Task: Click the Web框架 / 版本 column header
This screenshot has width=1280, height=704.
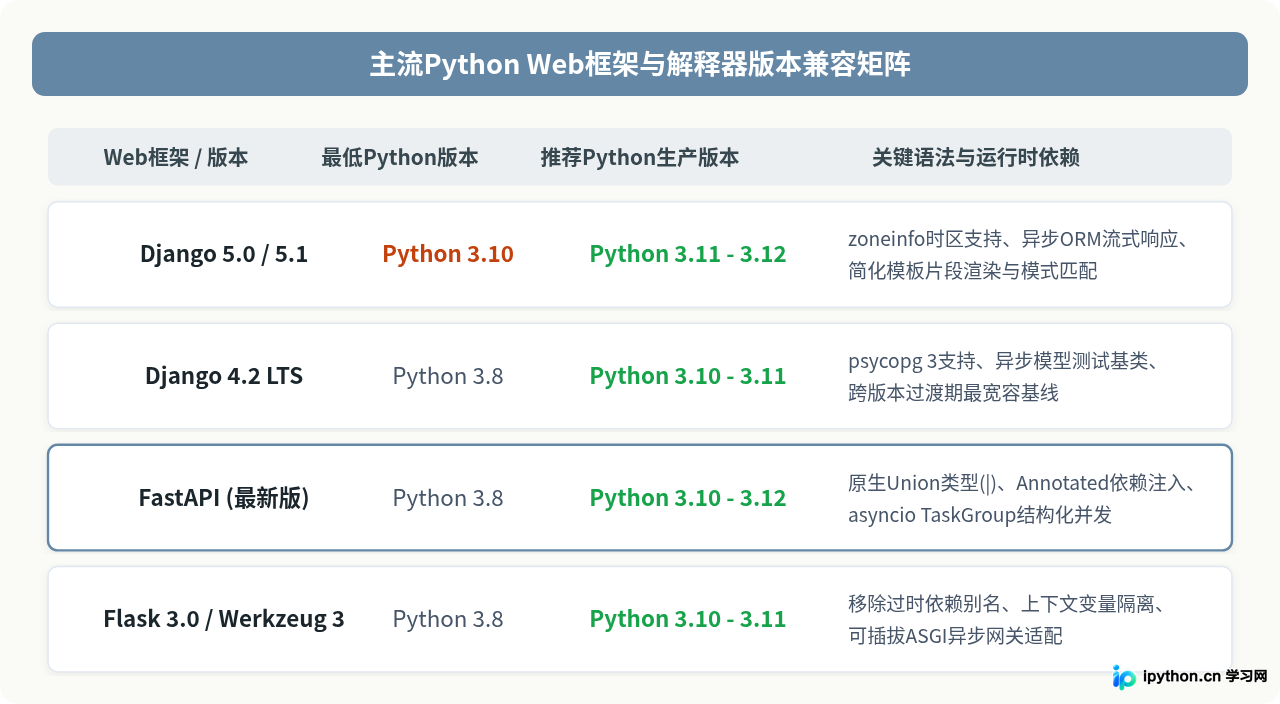Action: (176, 157)
